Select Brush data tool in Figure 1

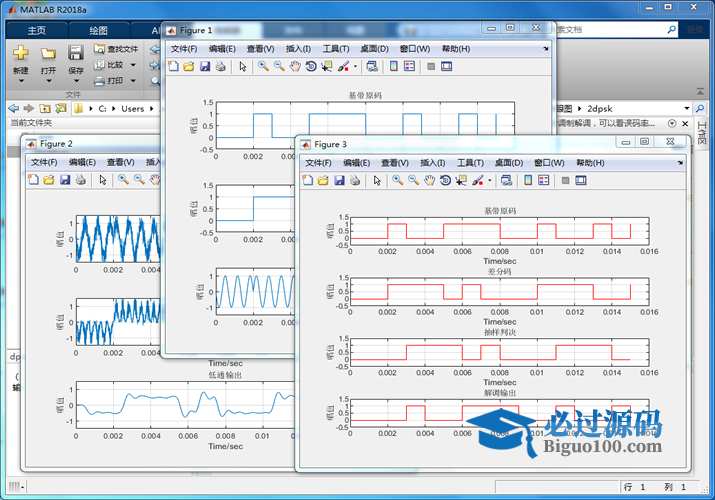click(x=343, y=67)
